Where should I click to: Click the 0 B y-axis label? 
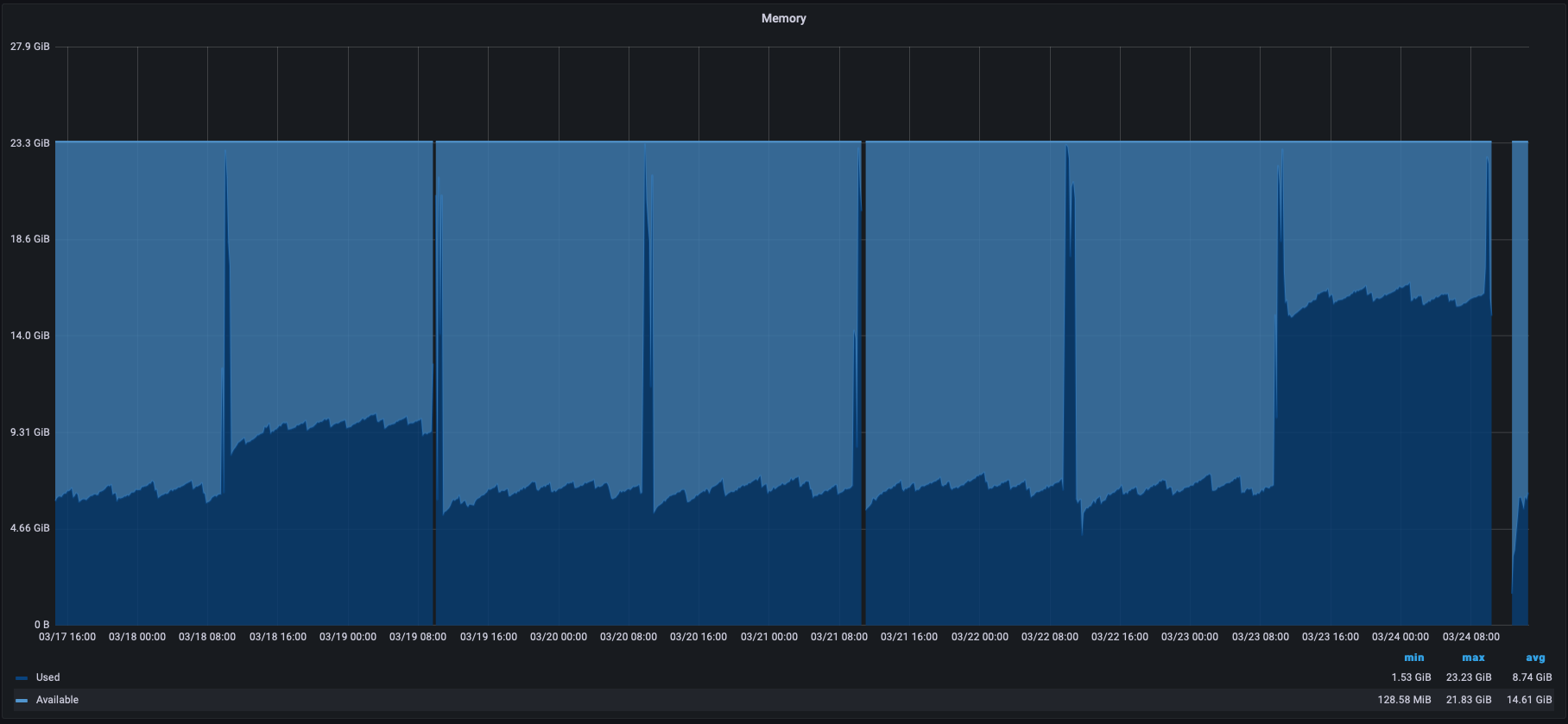click(41, 624)
